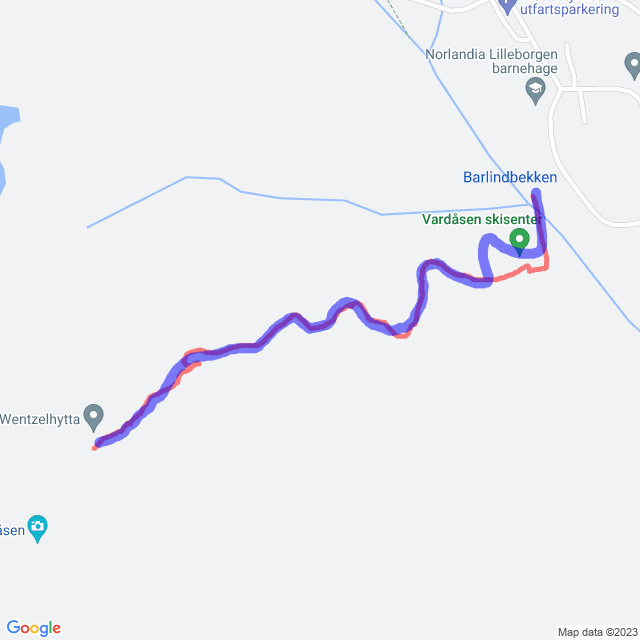Click the Norlandia Lilleborgen barnehage school pin
Image resolution: width=640 pixels, height=640 pixels.
536,91
